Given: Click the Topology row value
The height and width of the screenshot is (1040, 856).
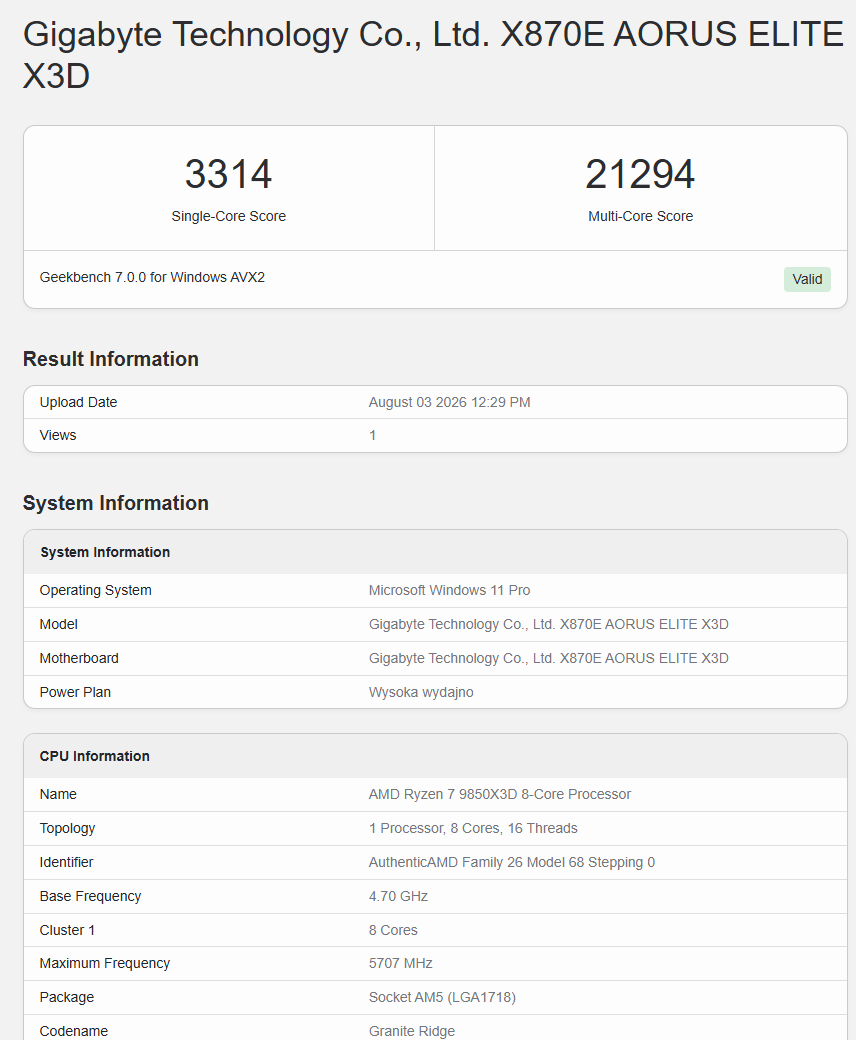Looking at the screenshot, I should click(473, 828).
